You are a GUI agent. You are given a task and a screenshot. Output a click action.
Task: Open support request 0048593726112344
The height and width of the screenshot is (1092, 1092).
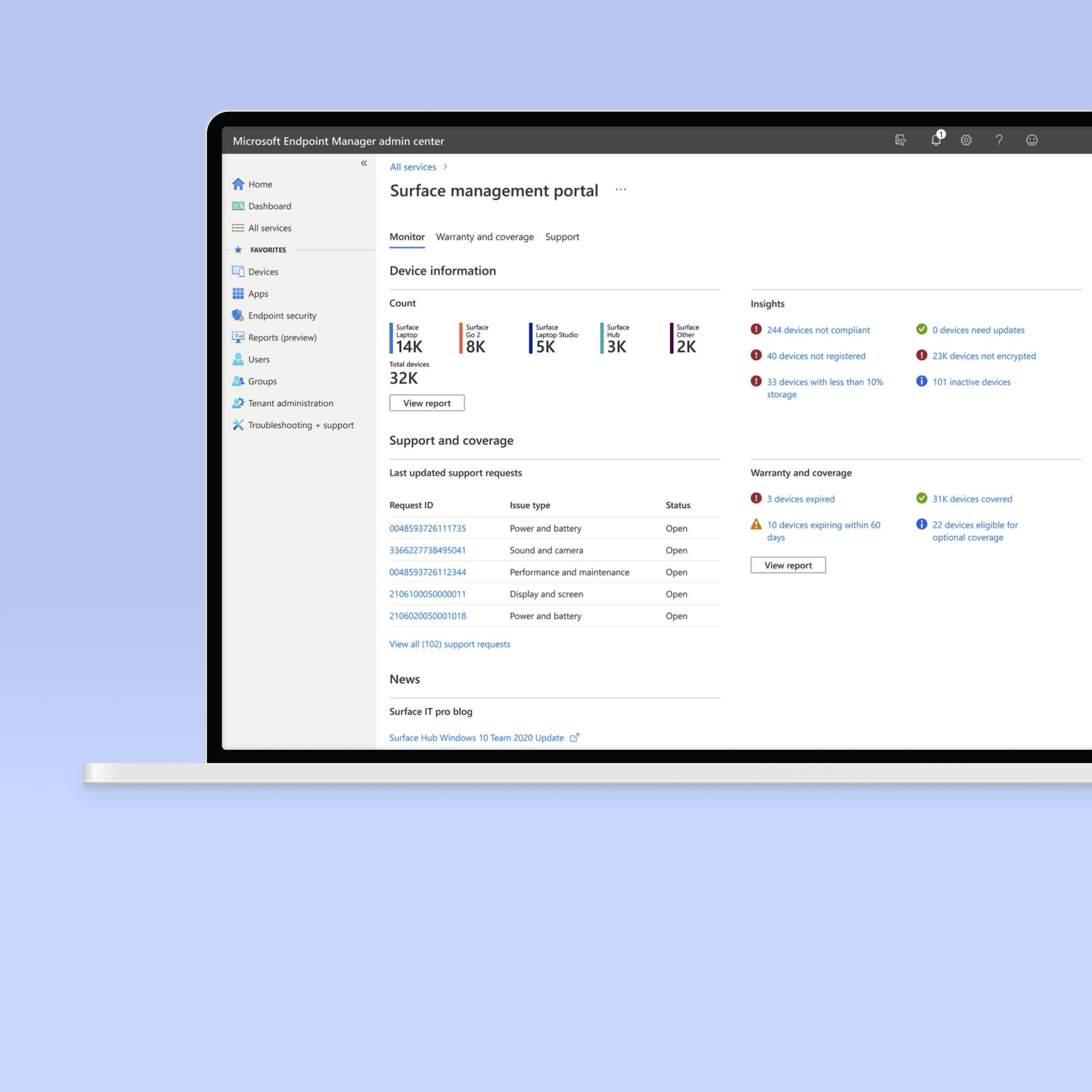[x=428, y=572]
